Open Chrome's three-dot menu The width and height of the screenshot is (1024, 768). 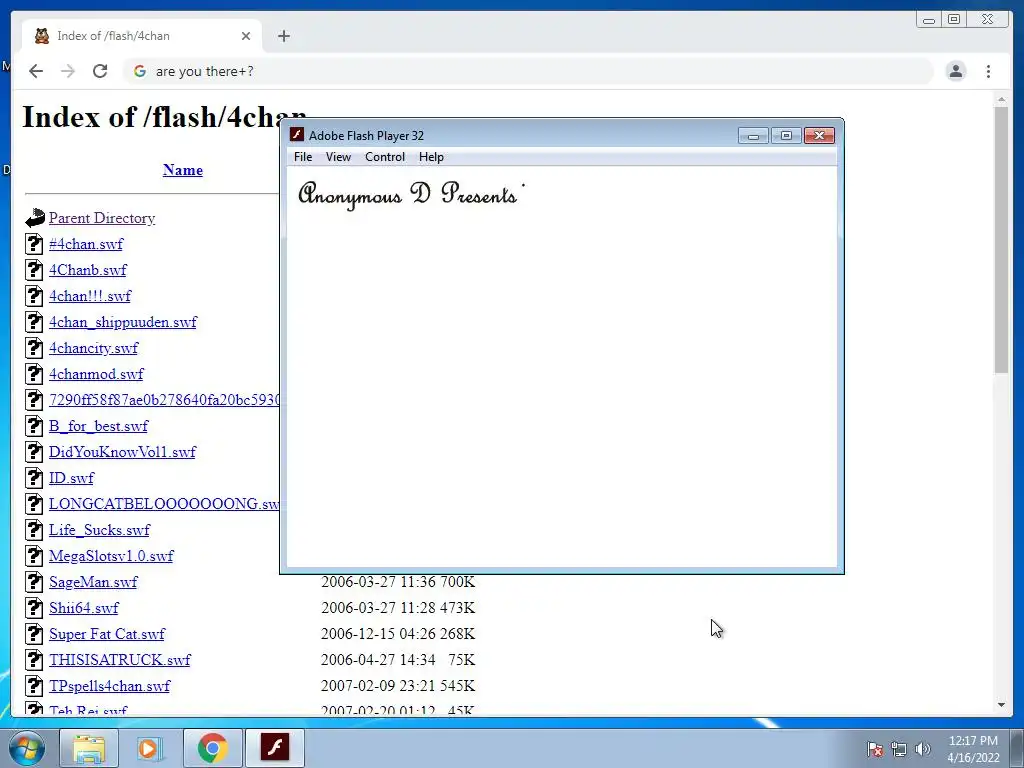[x=988, y=71]
